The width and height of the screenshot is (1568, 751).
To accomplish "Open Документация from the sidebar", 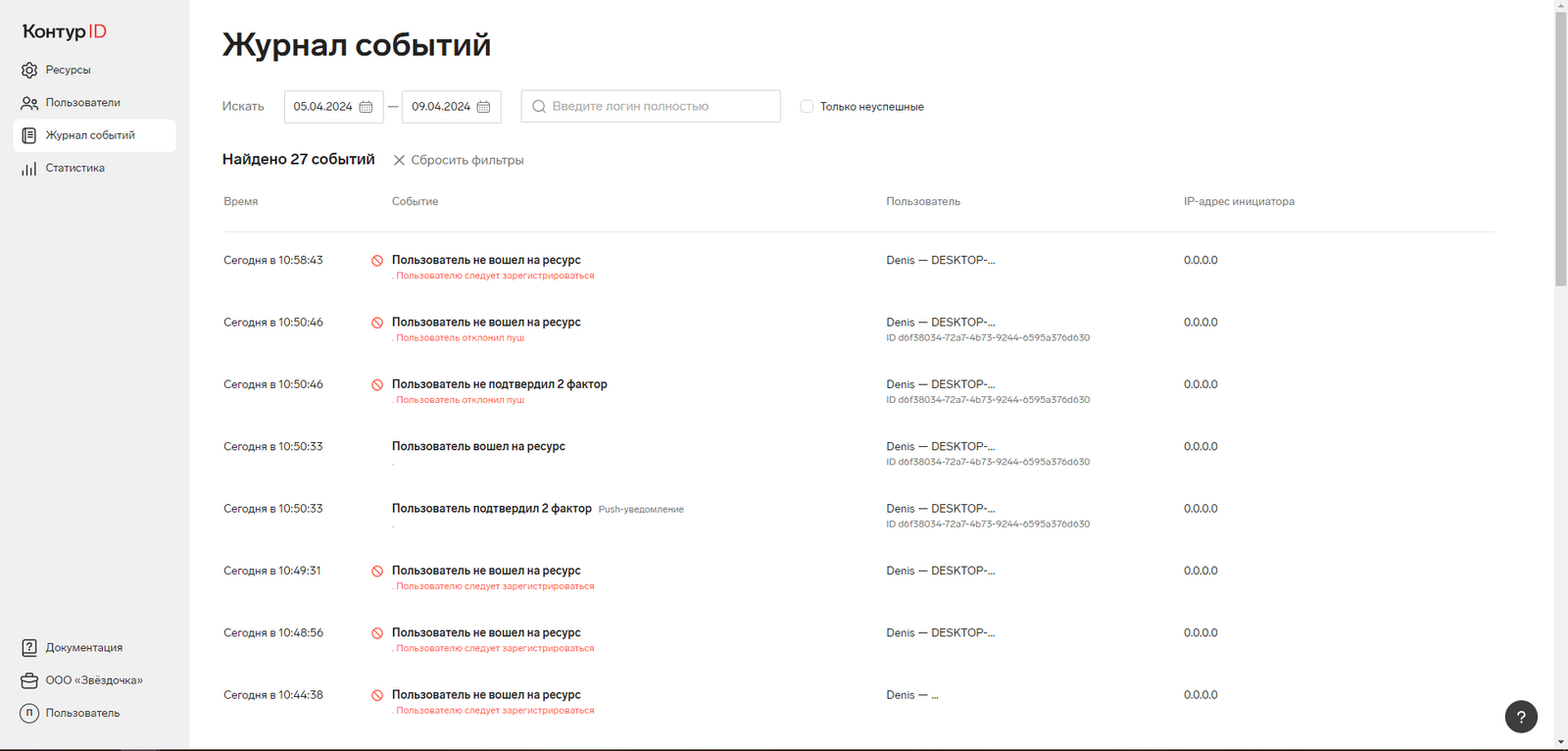I will (x=94, y=648).
